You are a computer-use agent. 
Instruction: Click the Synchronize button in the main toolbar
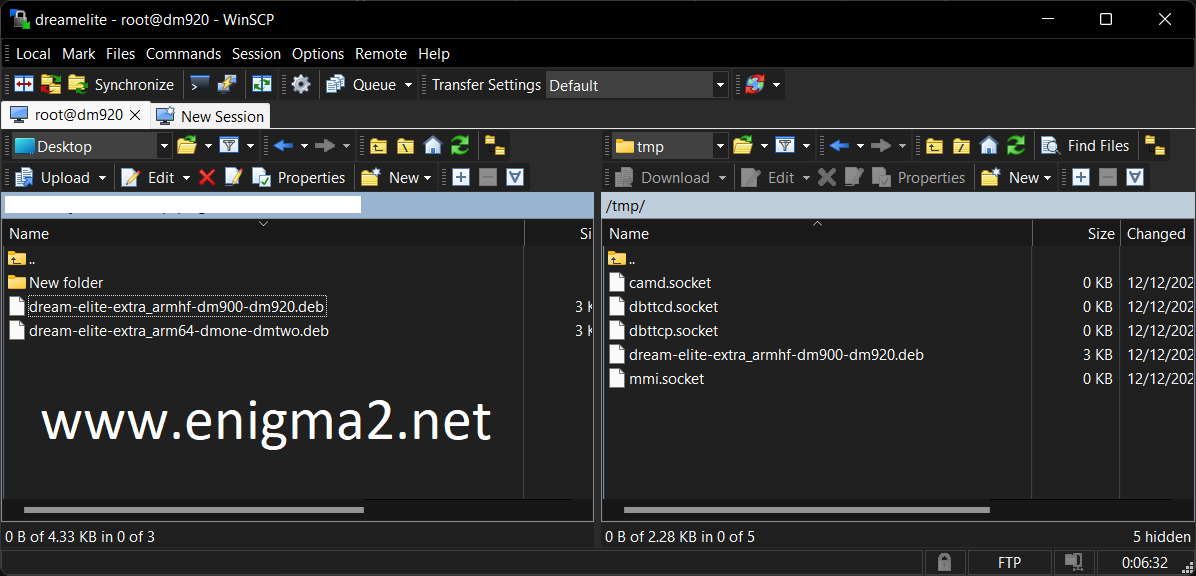tap(122, 85)
